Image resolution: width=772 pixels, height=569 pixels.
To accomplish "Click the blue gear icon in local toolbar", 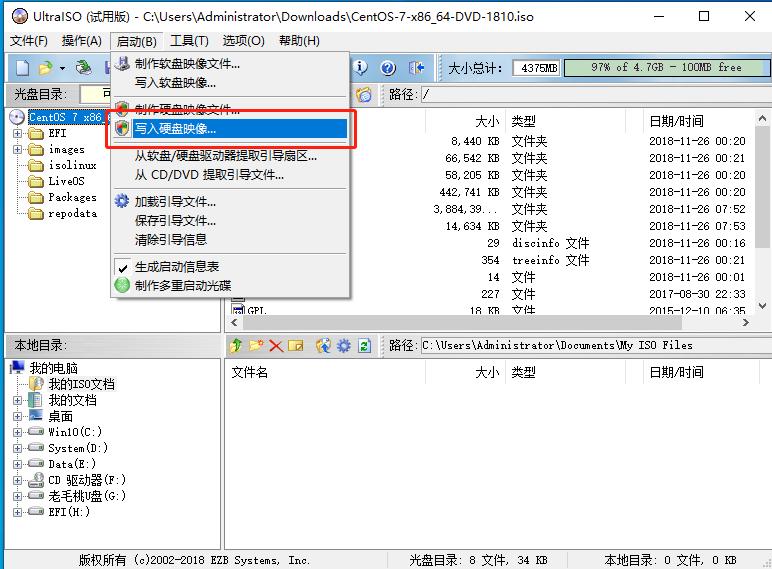I will pos(344,346).
